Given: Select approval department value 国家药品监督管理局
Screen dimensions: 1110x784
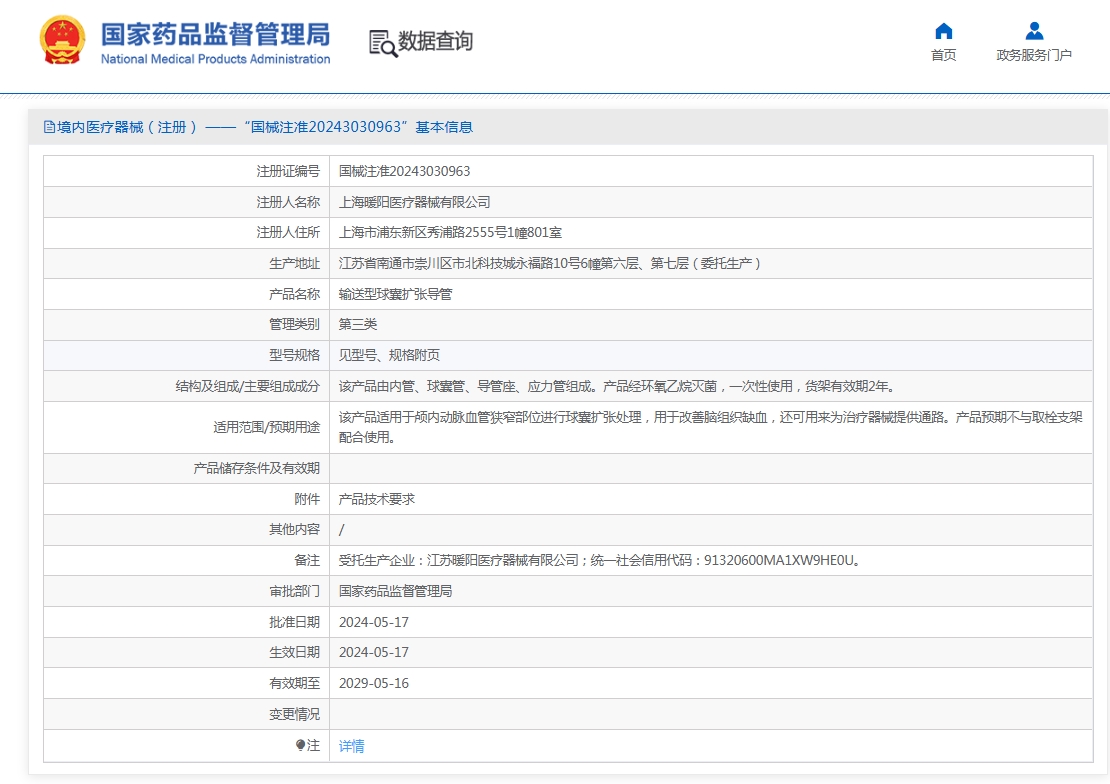Looking at the screenshot, I should tap(395, 591).
